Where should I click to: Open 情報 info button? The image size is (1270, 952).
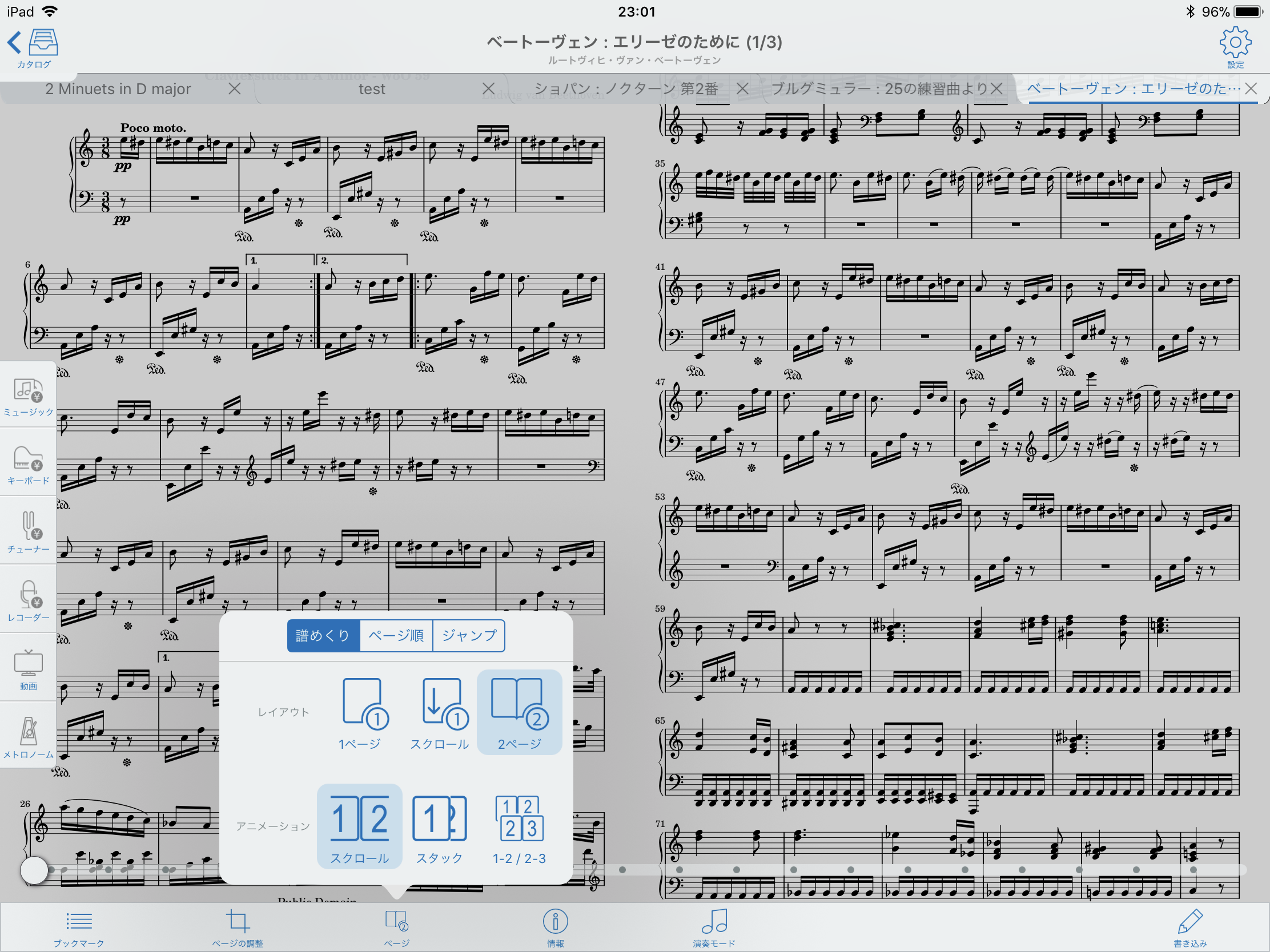coord(555,928)
